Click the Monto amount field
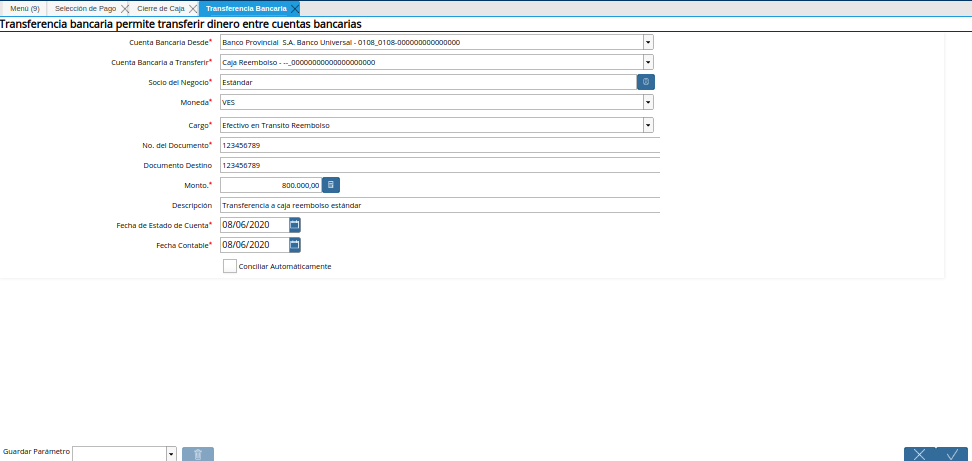Image resolution: width=972 pixels, height=461 pixels. click(271, 185)
